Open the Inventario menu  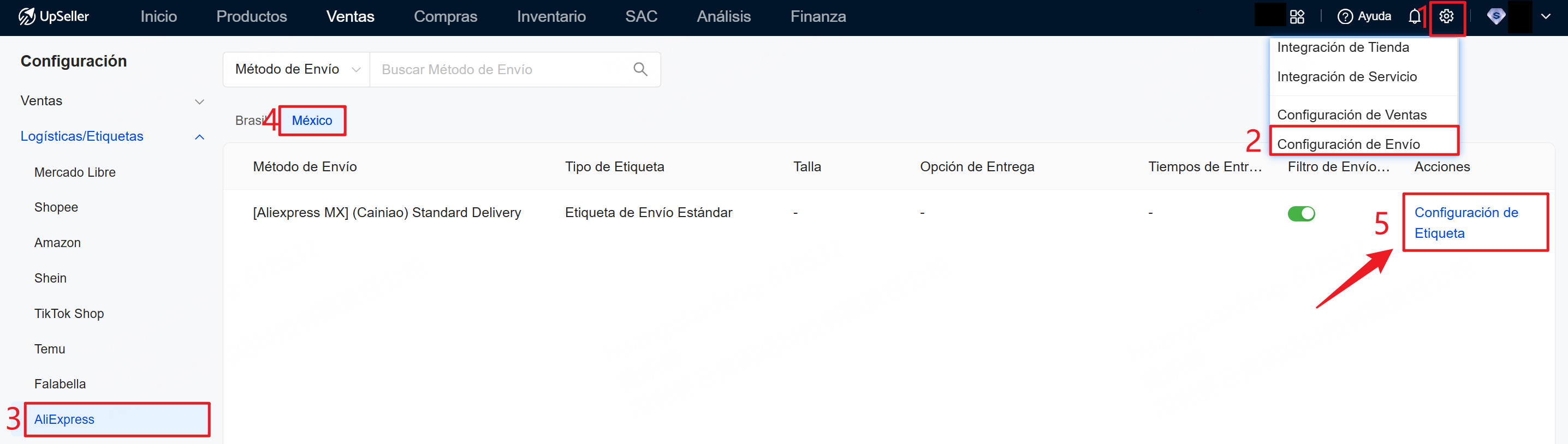tap(551, 16)
